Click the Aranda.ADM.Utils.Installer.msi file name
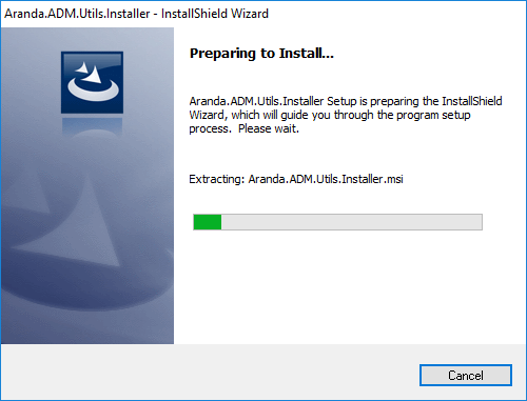This screenshot has width=527, height=401. point(326,179)
